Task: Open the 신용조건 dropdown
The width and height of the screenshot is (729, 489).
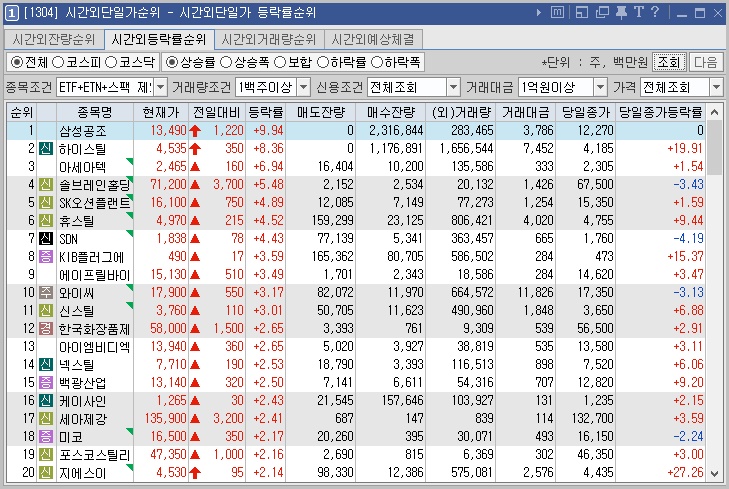Action: click(453, 87)
